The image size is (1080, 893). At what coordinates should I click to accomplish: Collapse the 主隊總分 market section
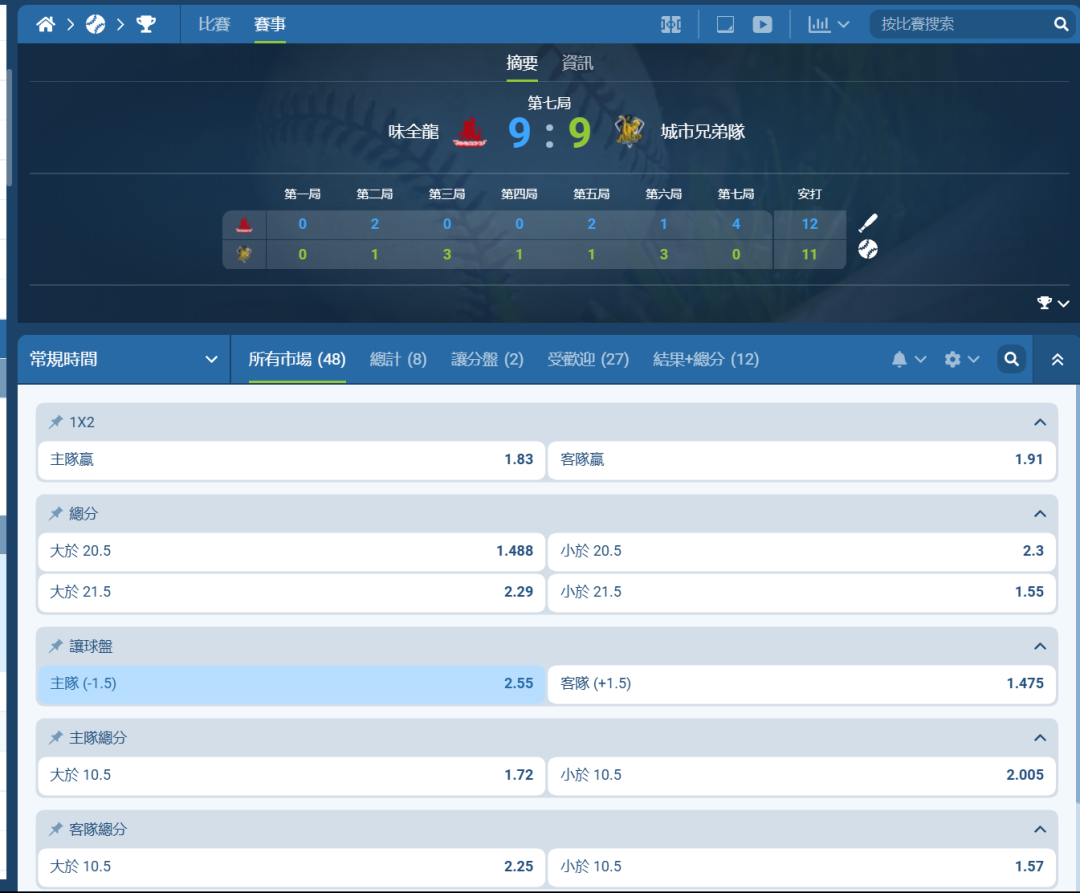(1040, 737)
